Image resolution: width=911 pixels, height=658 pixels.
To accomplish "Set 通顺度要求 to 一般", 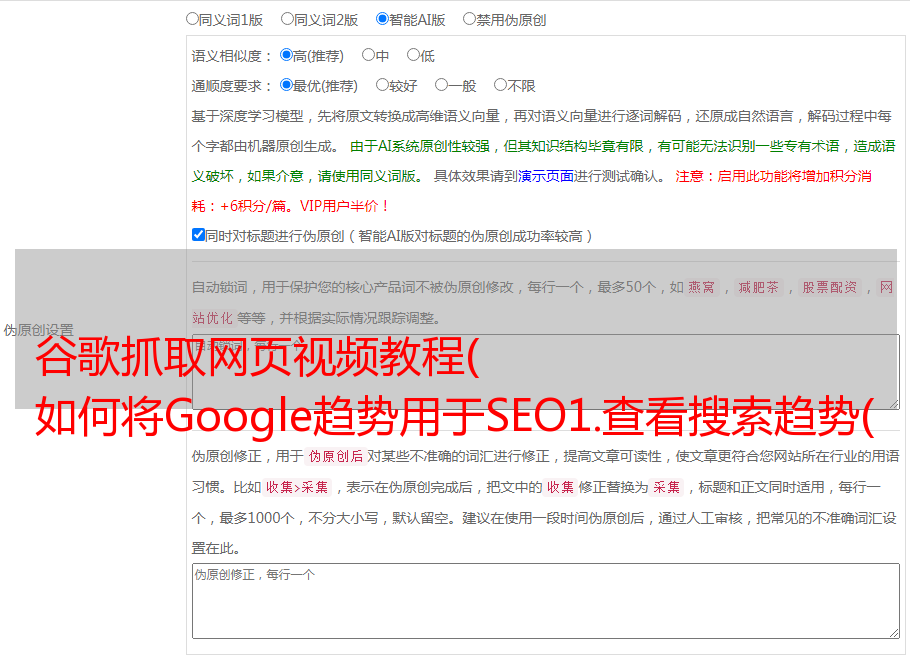I will 442,86.
